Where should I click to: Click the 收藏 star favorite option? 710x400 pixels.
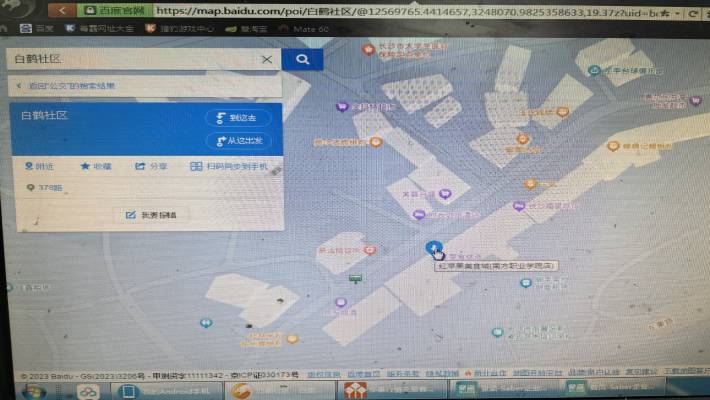coord(96,166)
